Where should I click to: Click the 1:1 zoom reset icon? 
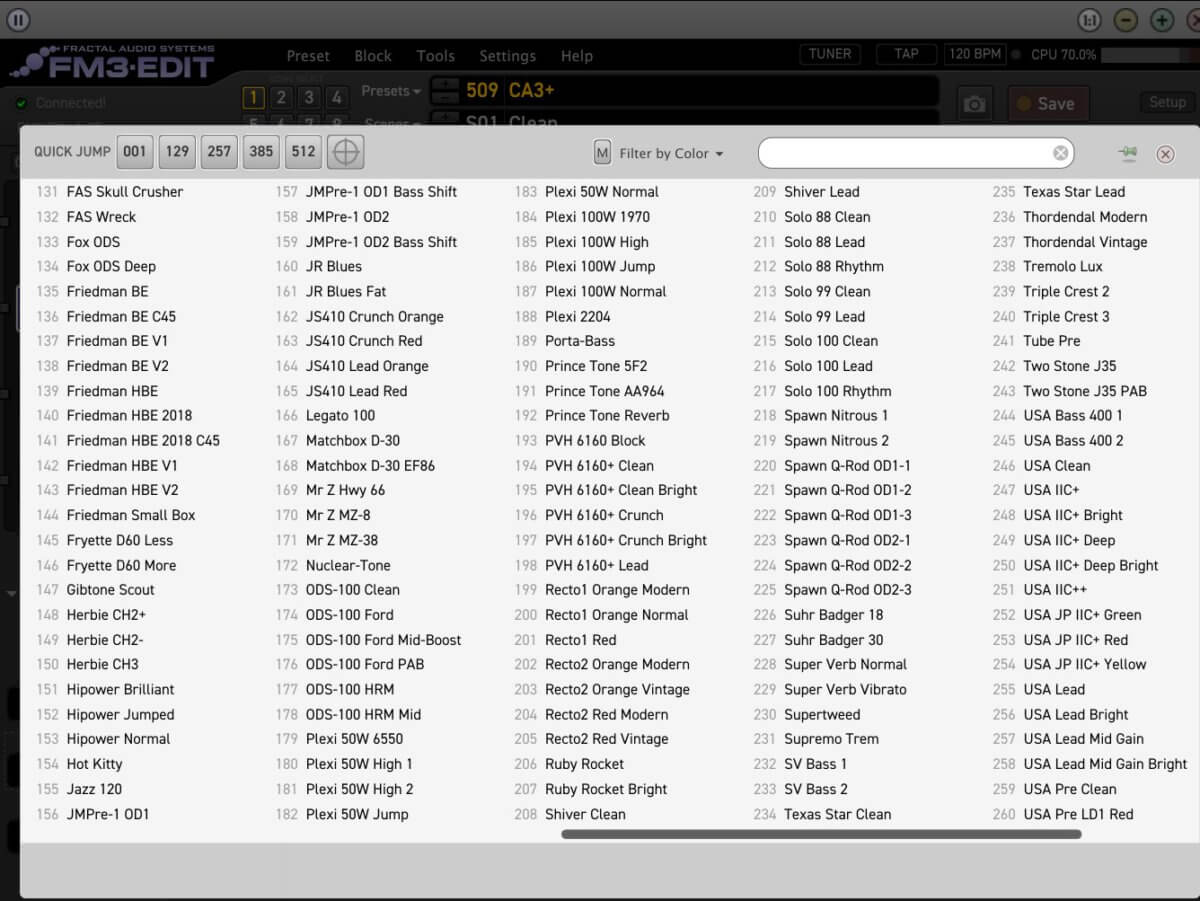[1089, 20]
